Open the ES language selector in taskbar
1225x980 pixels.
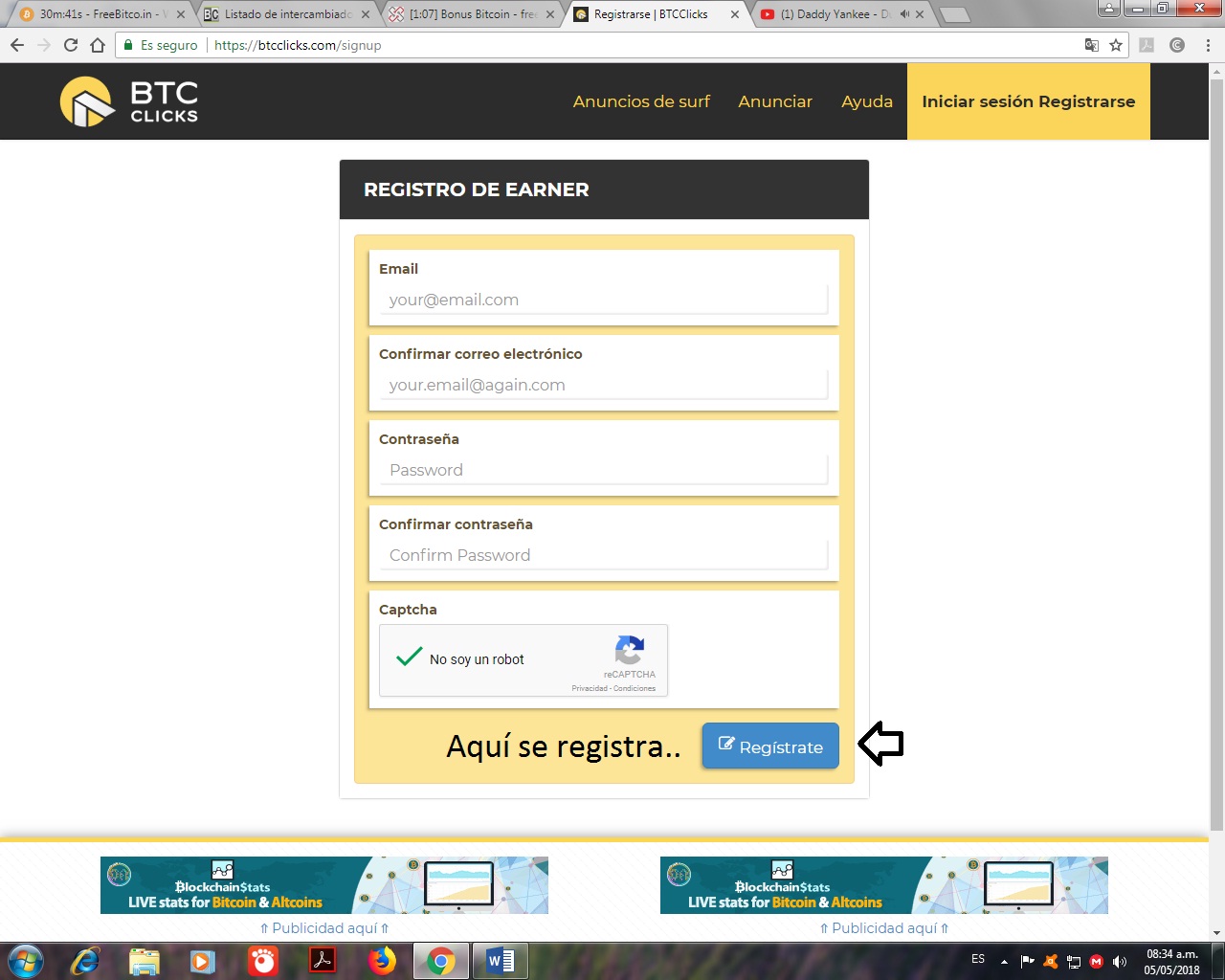click(978, 959)
